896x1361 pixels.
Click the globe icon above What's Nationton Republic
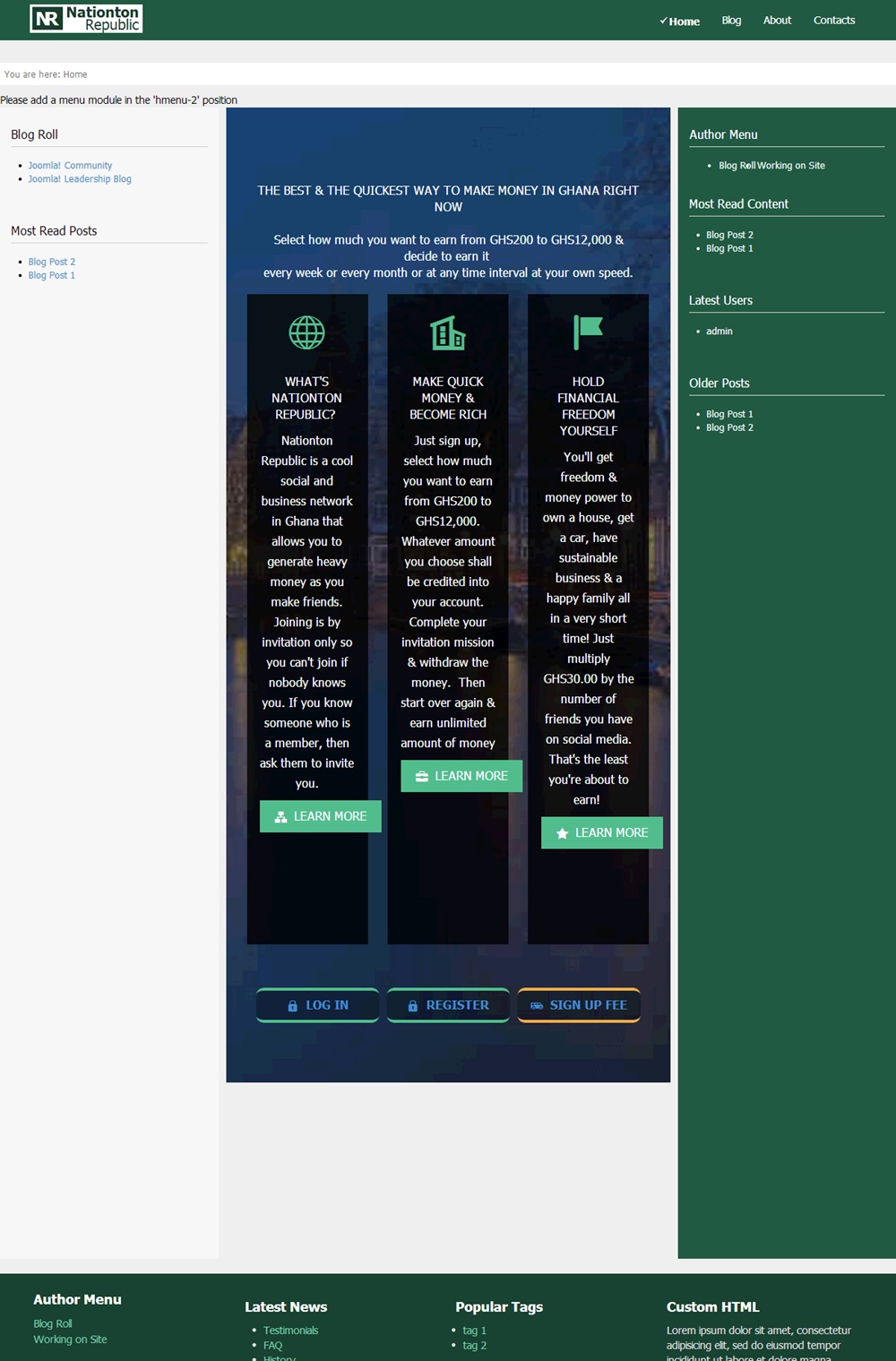click(306, 332)
